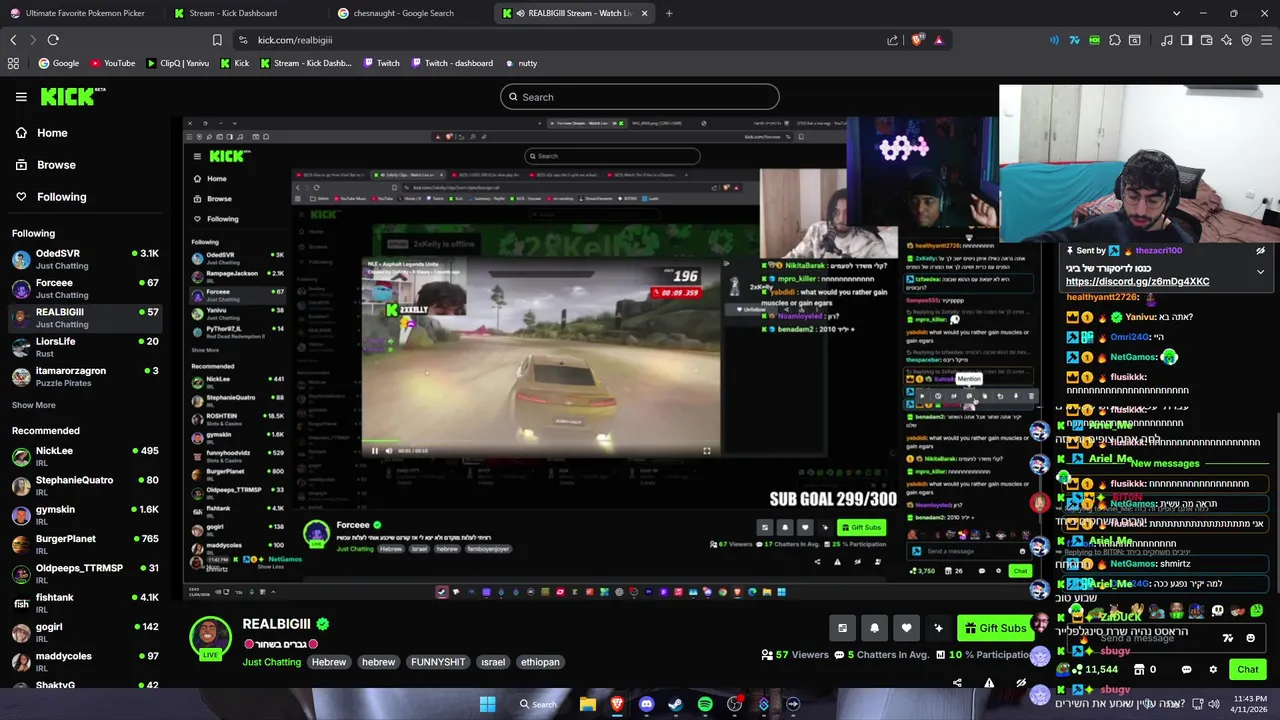Viewport: 1280px width, 720px height.
Task: Open the Discord invite link in pinned message
Action: click(1137, 282)
